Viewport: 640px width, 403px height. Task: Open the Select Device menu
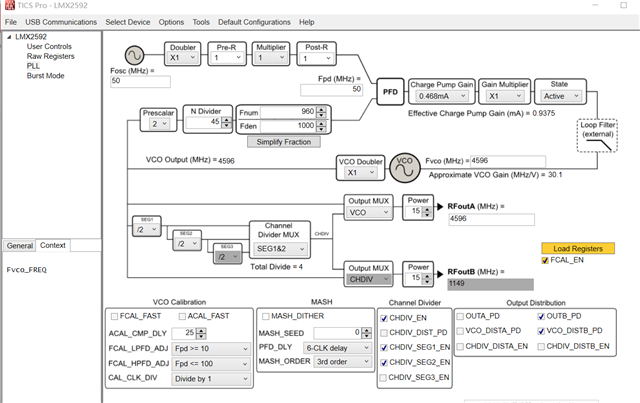pyautogui.click(x=128, y=22)
